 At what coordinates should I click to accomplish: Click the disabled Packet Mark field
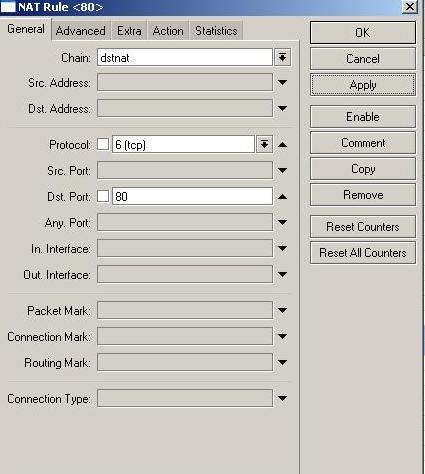pyautogui.click(x=185, y=310)
